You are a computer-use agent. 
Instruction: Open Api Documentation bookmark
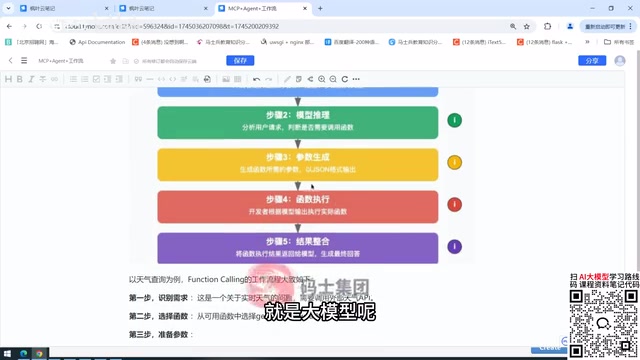click(97, 42)
